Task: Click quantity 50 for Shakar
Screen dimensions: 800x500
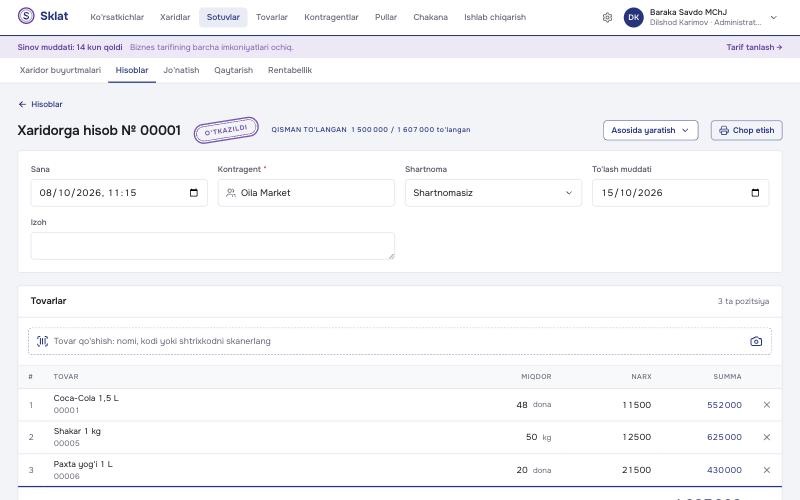Action: tap(531, 437)
